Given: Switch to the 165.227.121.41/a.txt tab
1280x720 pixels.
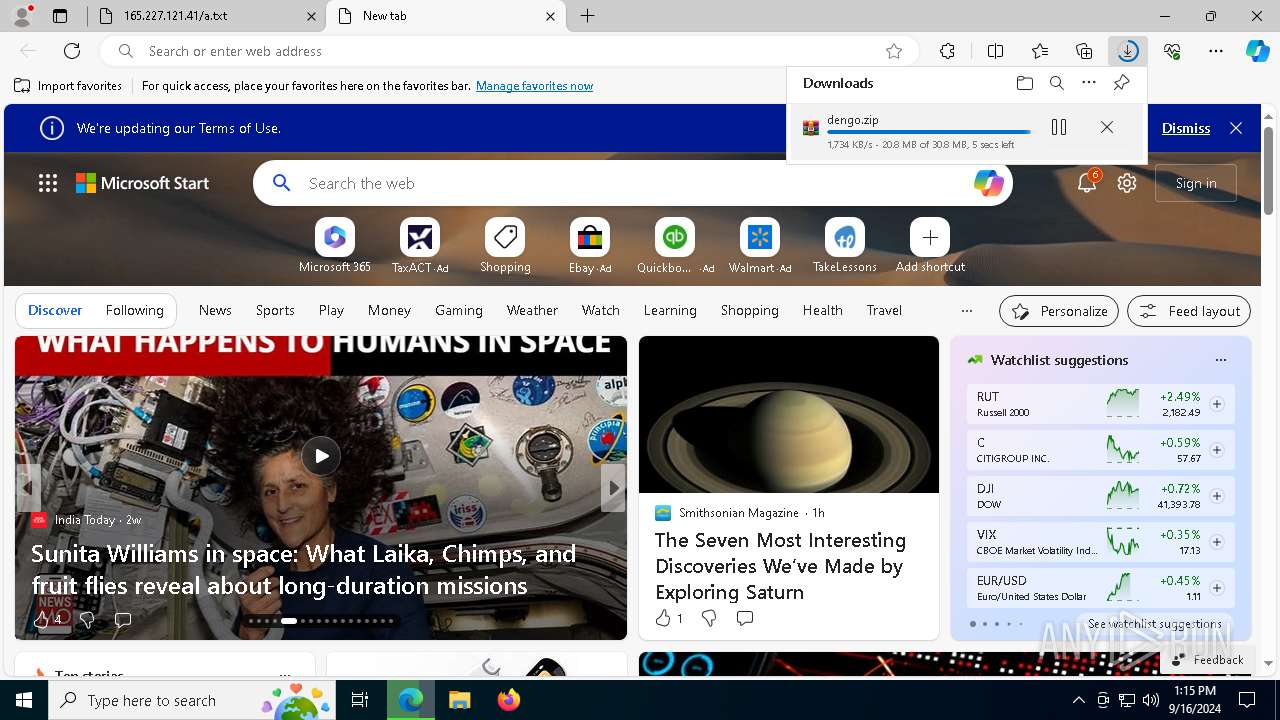Looking at the screenshot, I should (x=205, y=16).
